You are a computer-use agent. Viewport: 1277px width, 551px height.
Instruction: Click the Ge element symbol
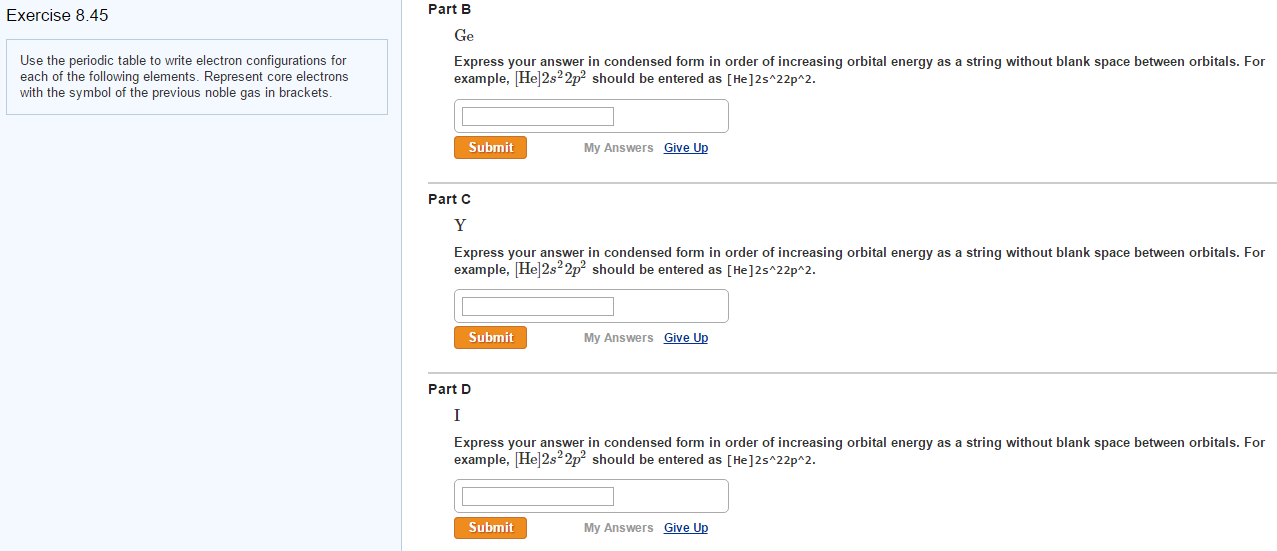pos(464,35)
